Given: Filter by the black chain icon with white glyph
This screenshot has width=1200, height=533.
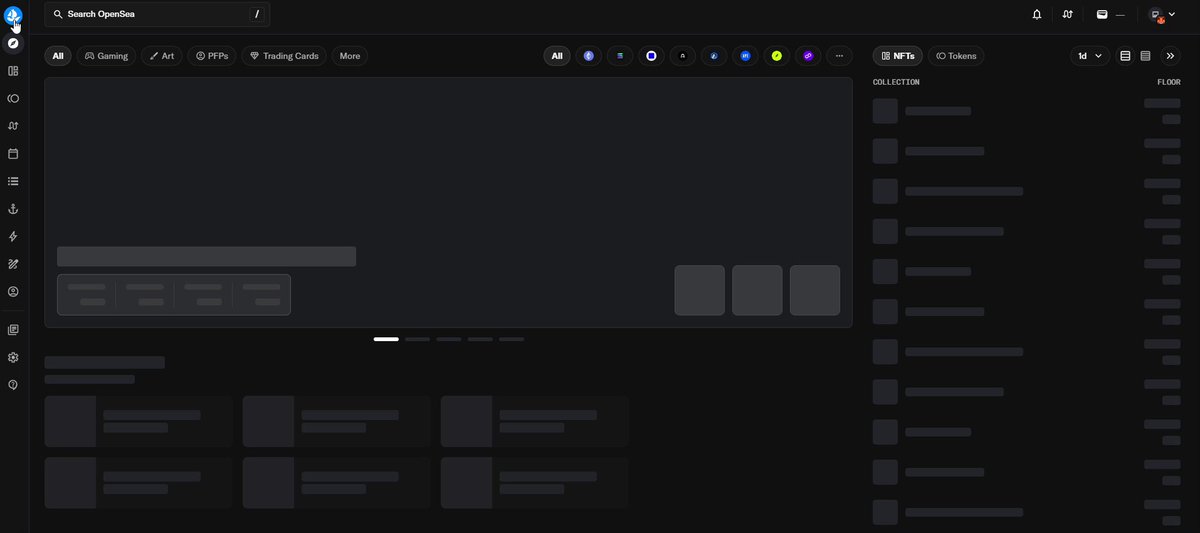Looking at the screenshot, I should (683, 56).
